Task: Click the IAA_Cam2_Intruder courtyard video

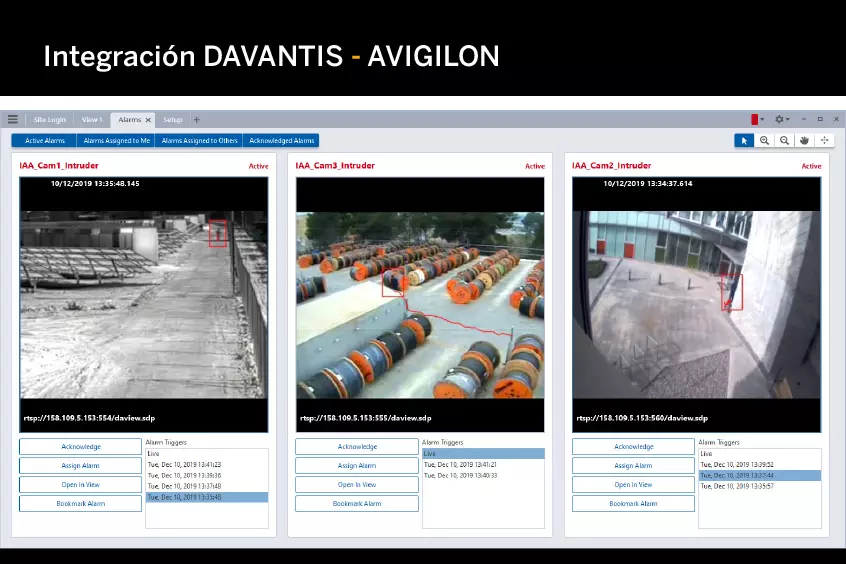Action: point(697,304)
